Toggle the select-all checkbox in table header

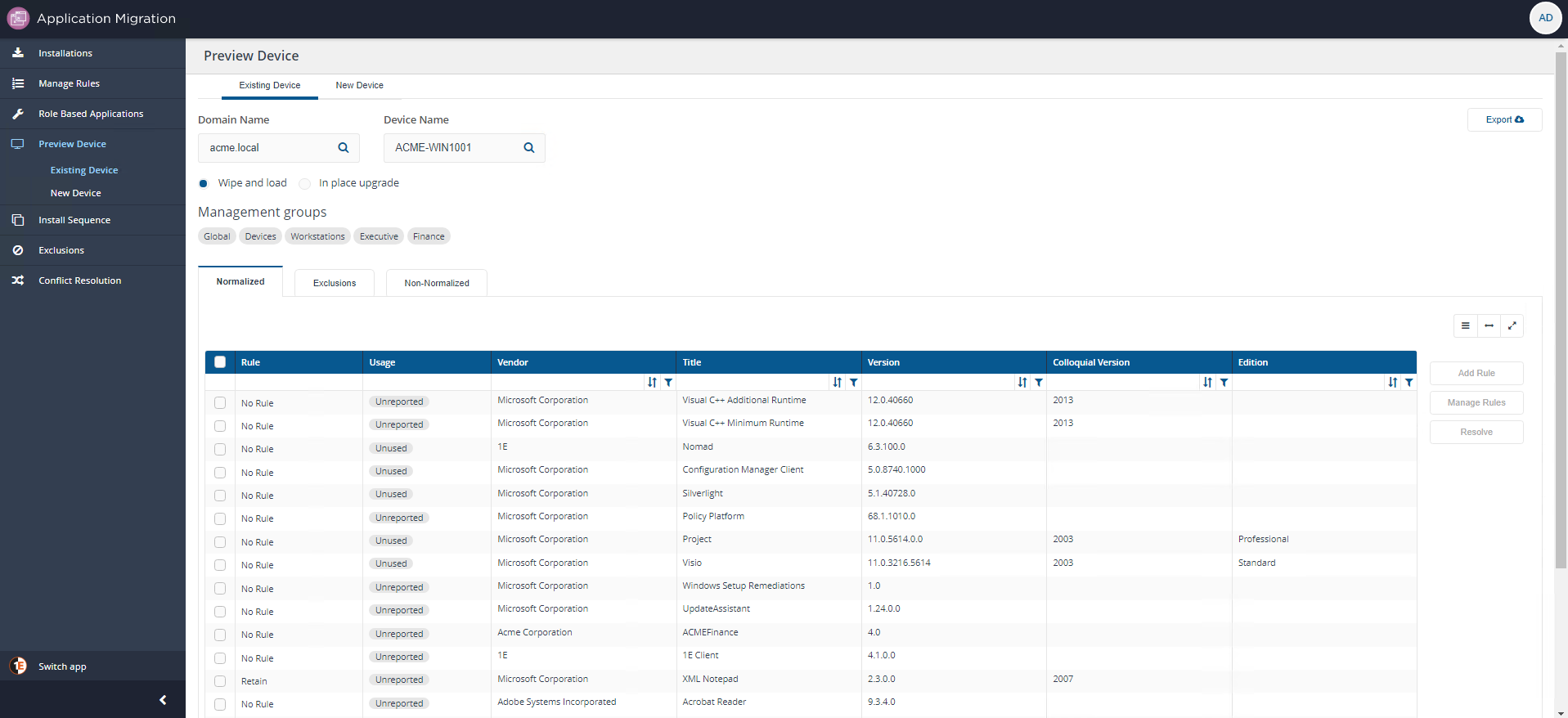pos(220,362)
